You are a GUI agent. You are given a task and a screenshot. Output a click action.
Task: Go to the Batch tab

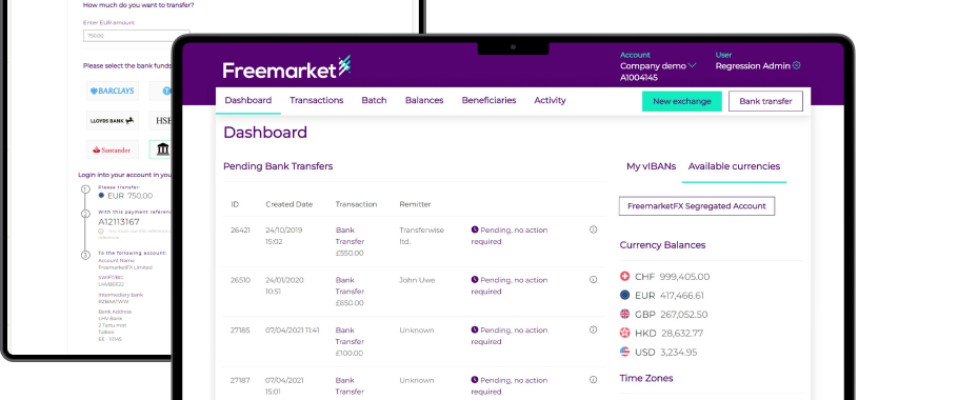pos(374,100)
